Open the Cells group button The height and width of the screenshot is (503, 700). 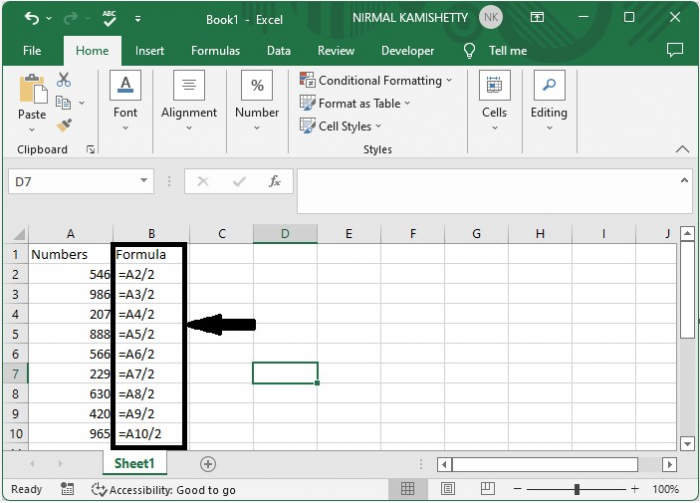[x=494, y=101]
